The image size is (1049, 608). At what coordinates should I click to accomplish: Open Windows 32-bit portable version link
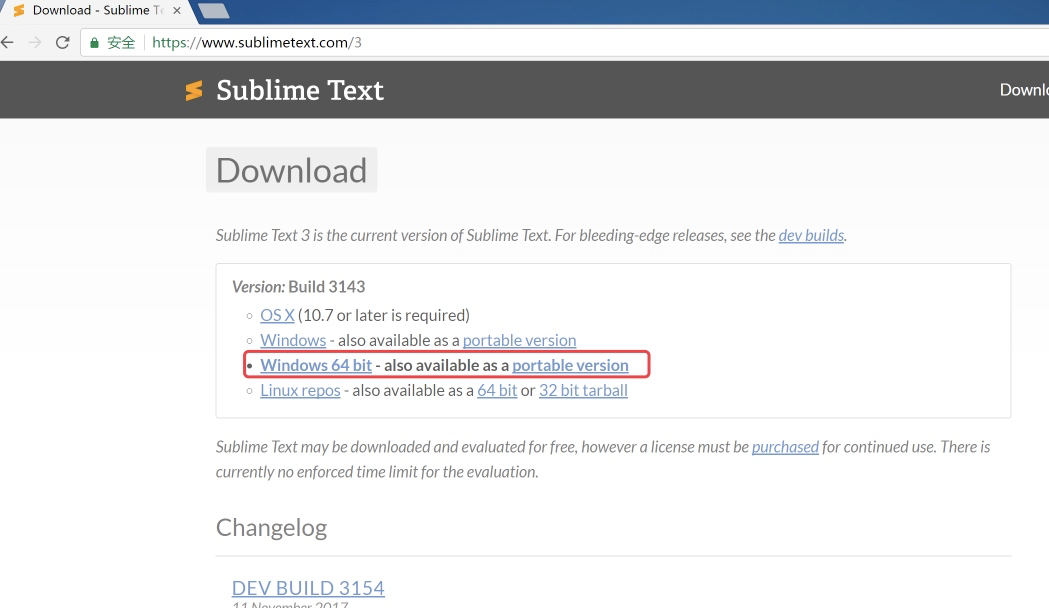coord(519,340)
